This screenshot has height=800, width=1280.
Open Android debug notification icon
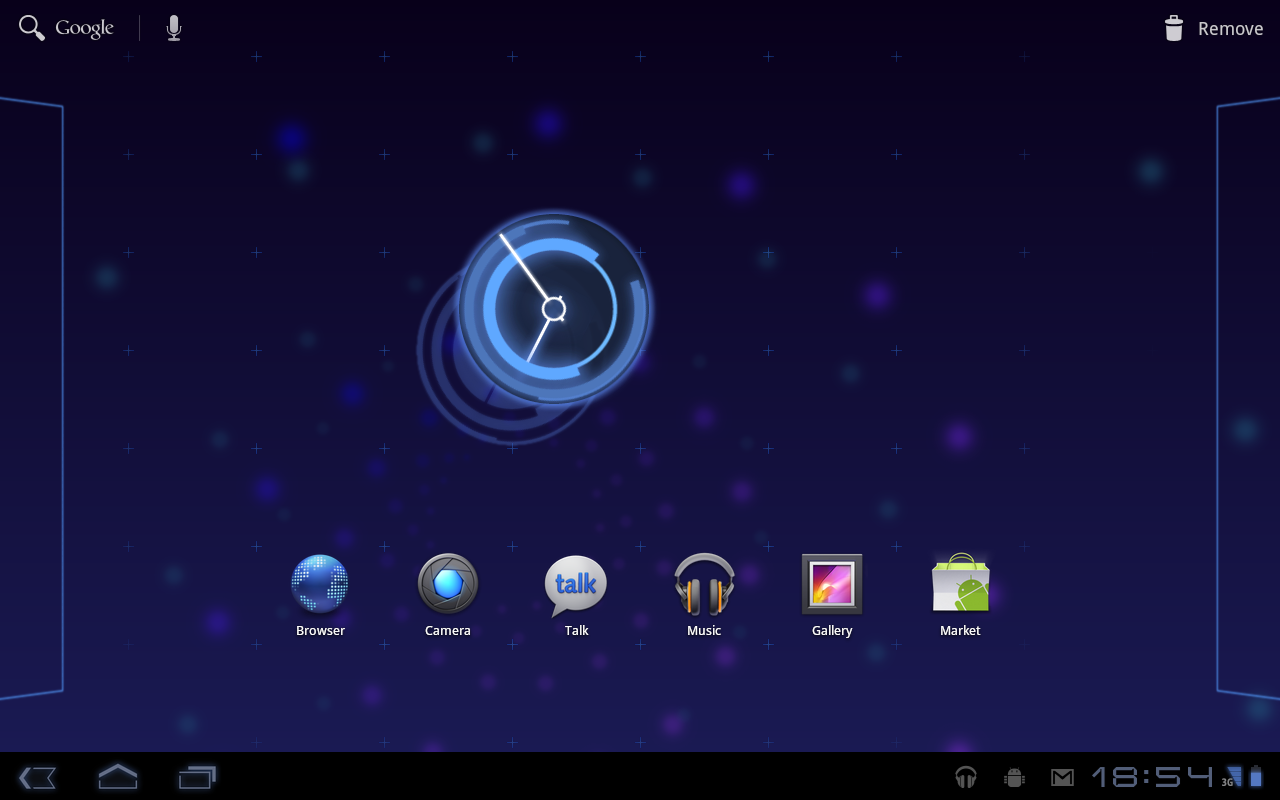point(1014,777)
